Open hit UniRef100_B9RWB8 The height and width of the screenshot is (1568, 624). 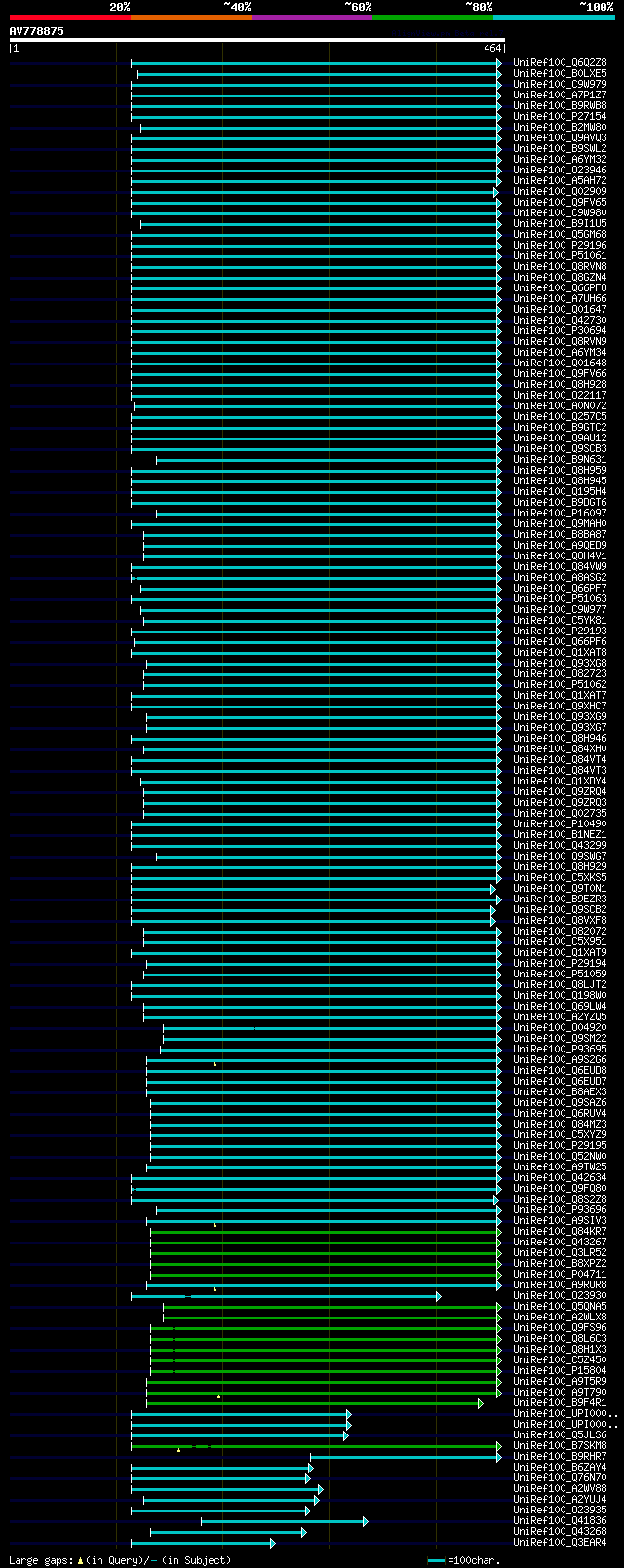[x=560, y=105]
